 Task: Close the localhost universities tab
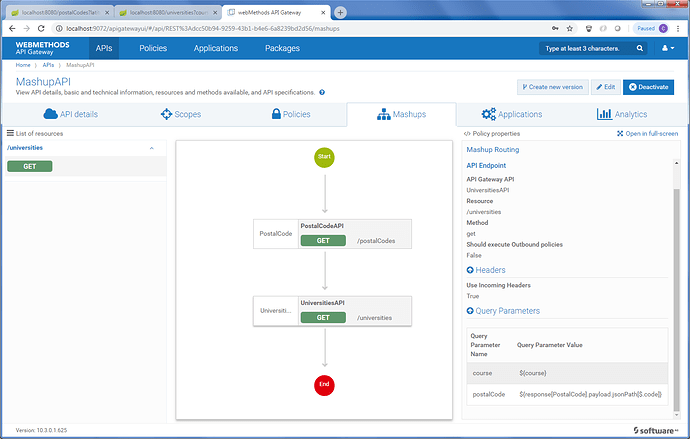[215, 13]
